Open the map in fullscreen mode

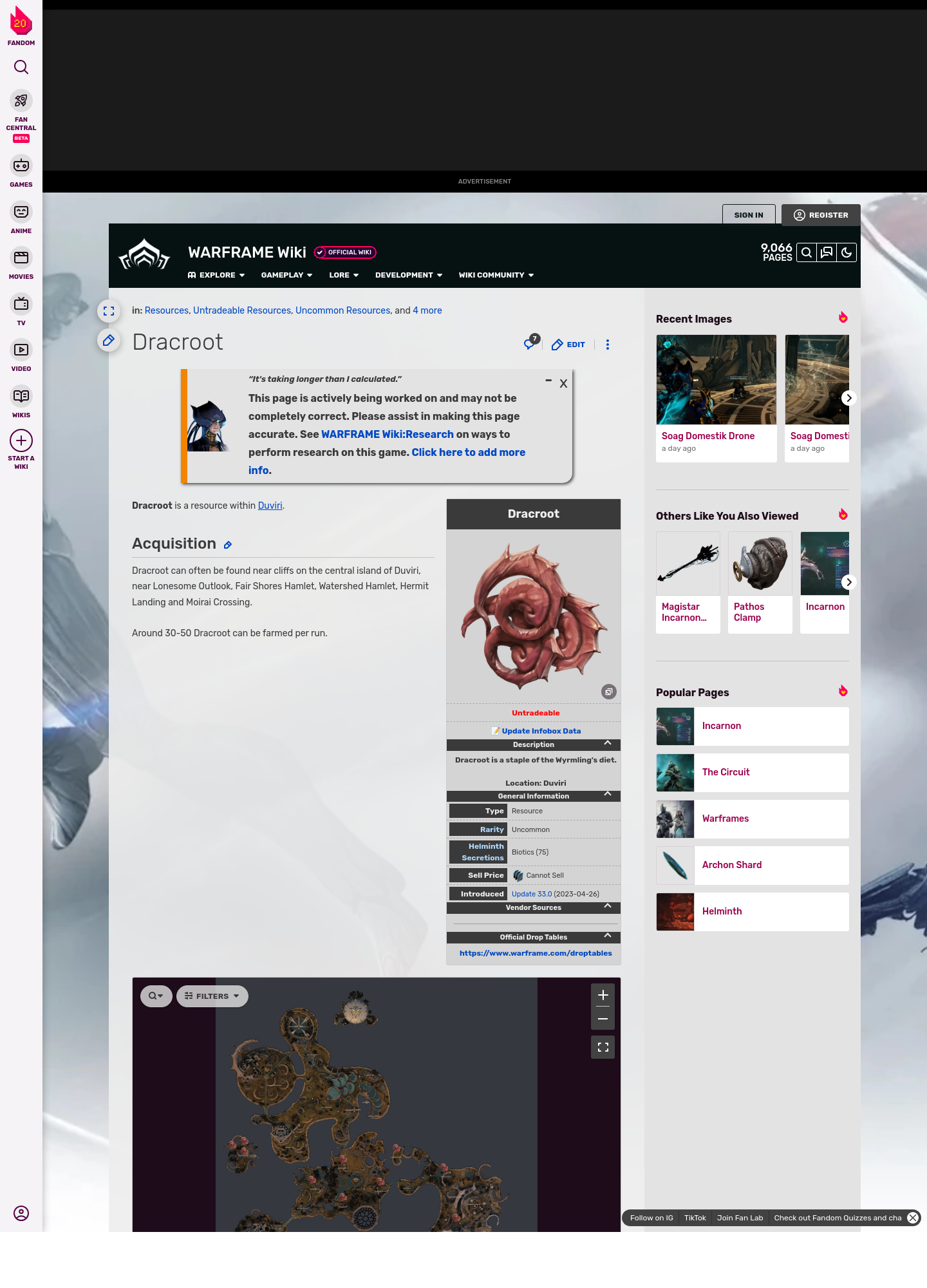603,1047
